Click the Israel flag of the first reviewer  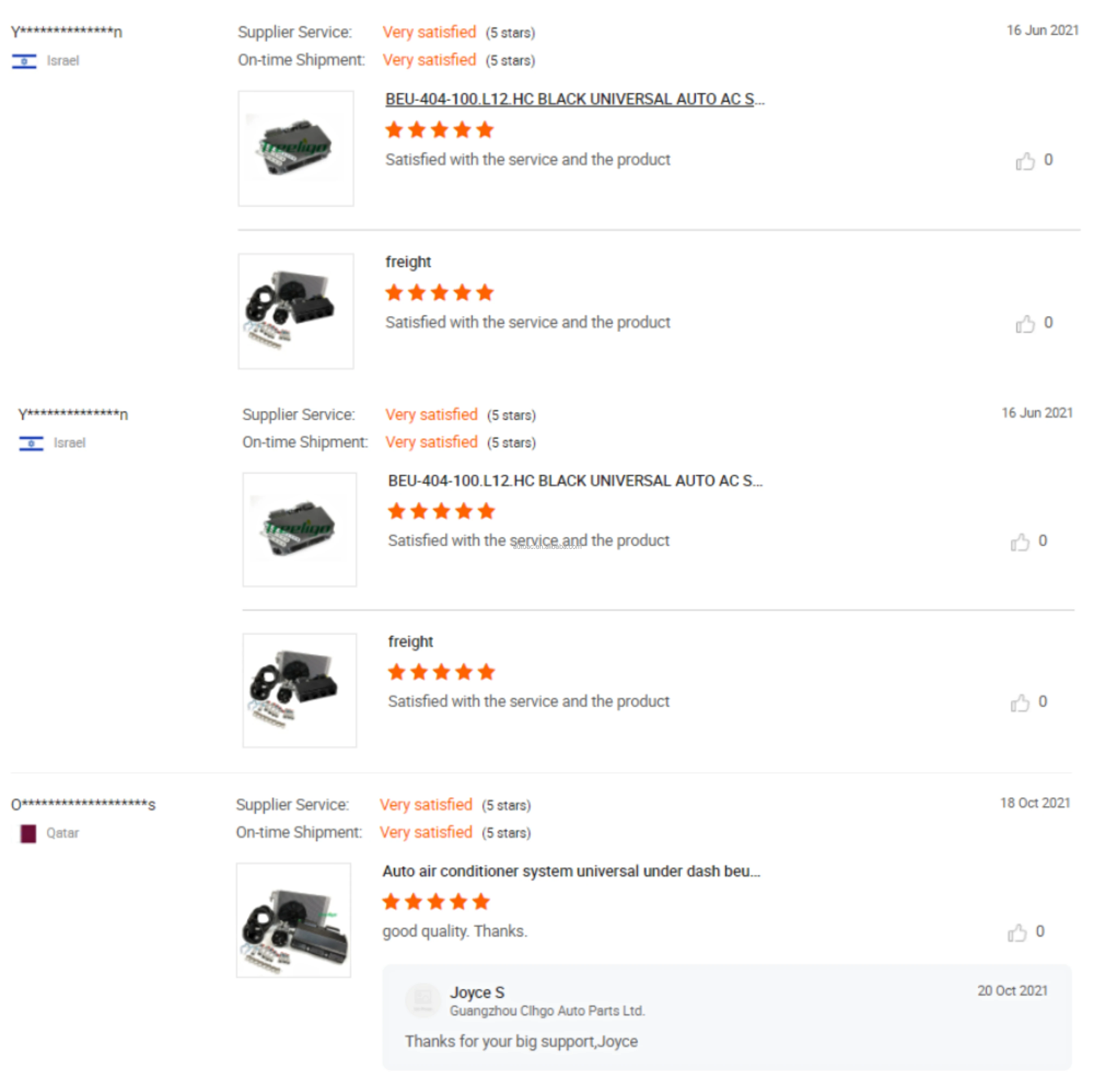[24, 61]
